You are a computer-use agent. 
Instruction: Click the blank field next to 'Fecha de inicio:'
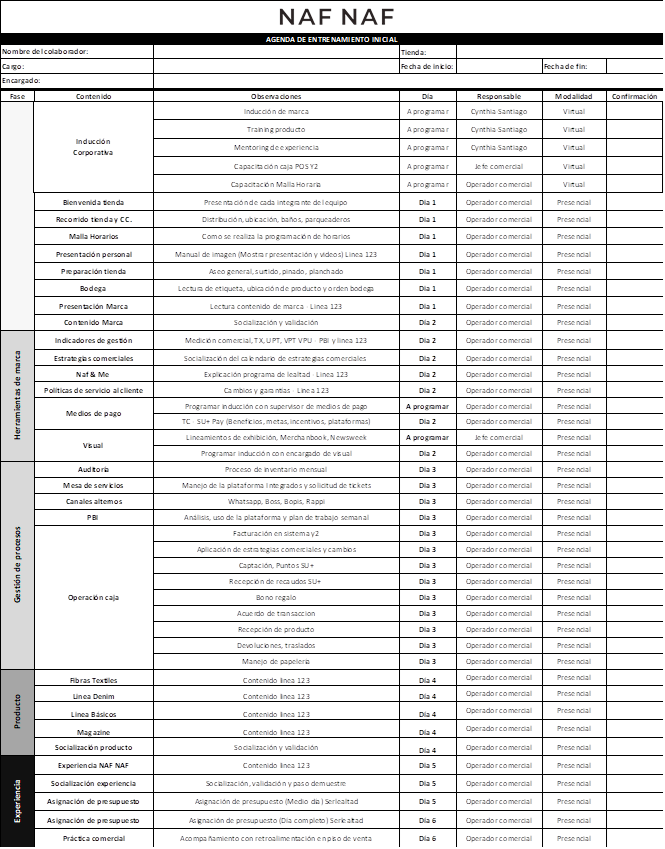pyautogui.click(x=499, y=66)
